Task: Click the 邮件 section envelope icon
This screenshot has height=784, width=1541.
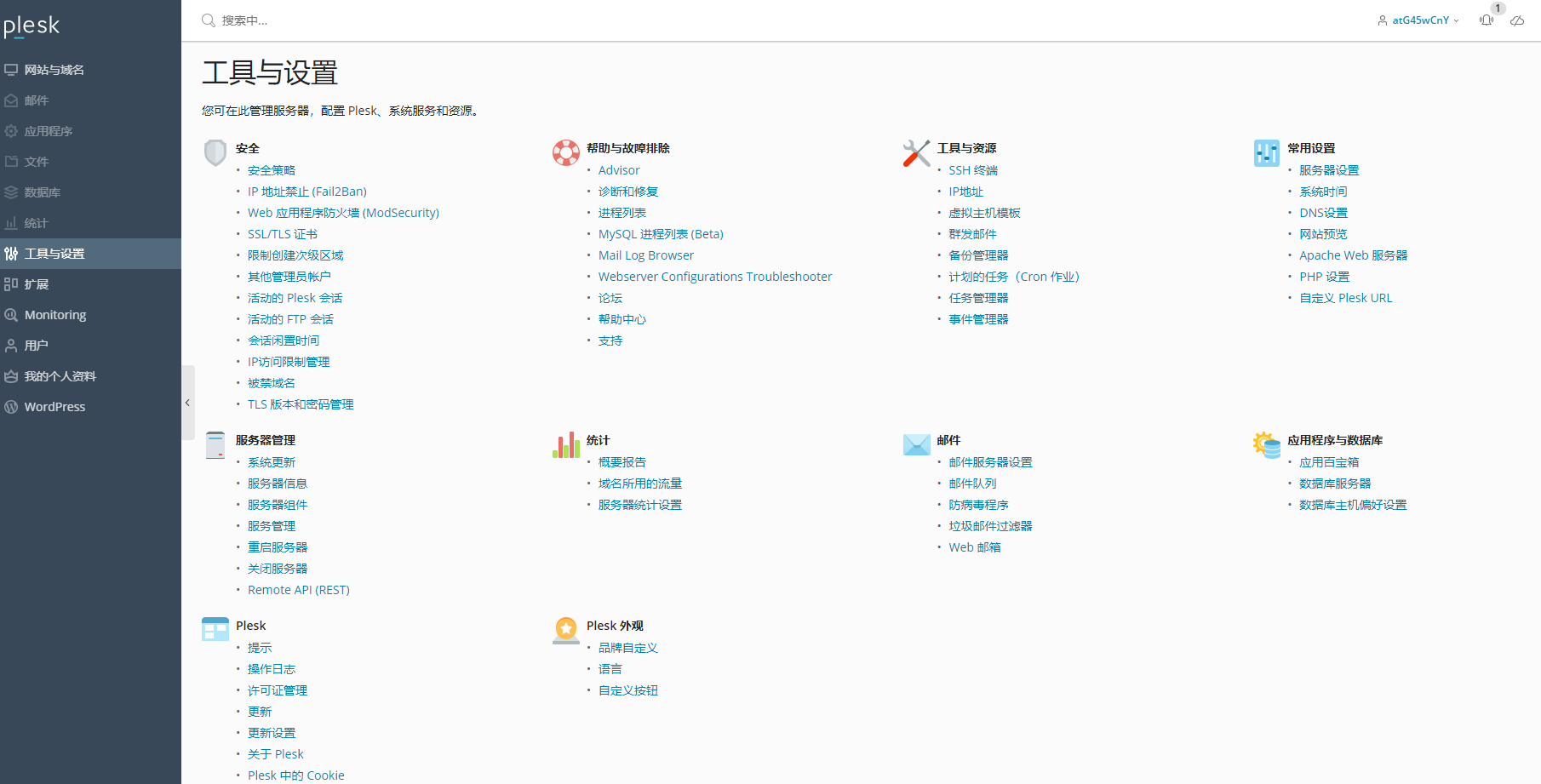Action: (917, 444)
